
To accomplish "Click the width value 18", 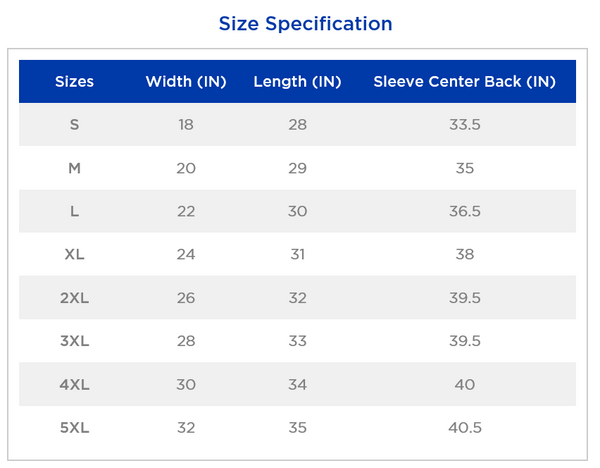I will [x=186, y=125].
